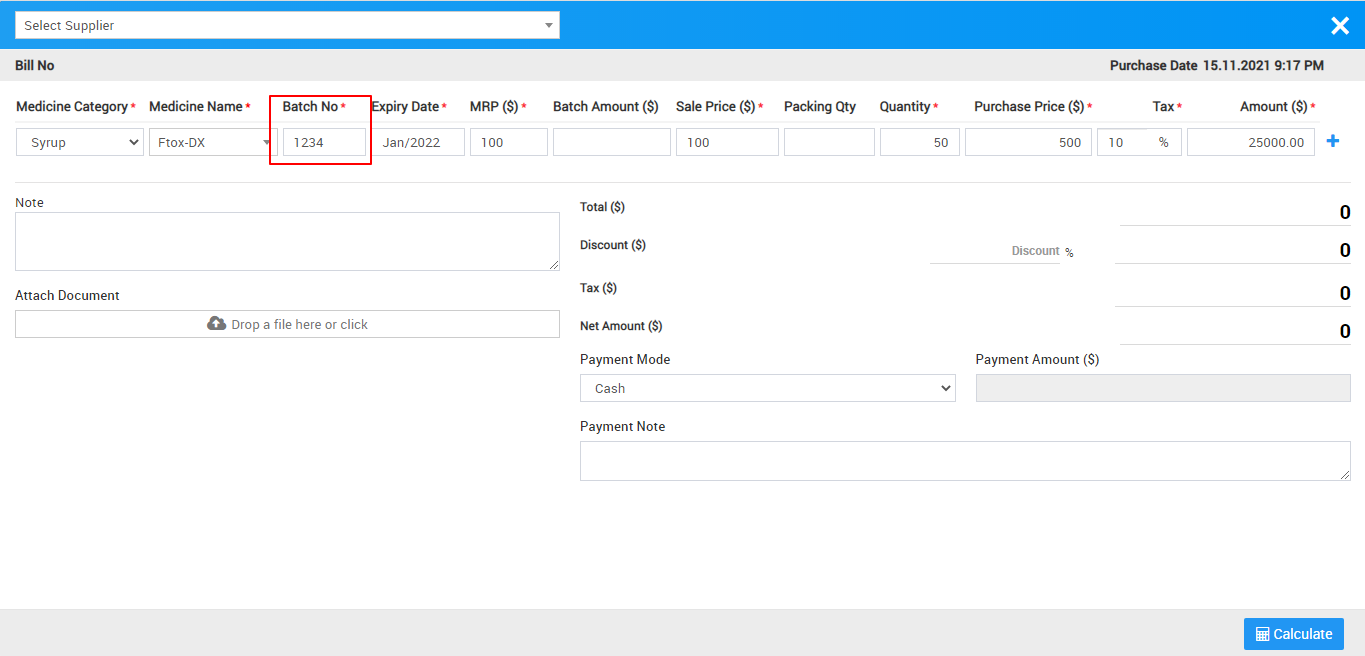Click the MRP input field
Screen dimensions: 1365x656
coord(508,143)
